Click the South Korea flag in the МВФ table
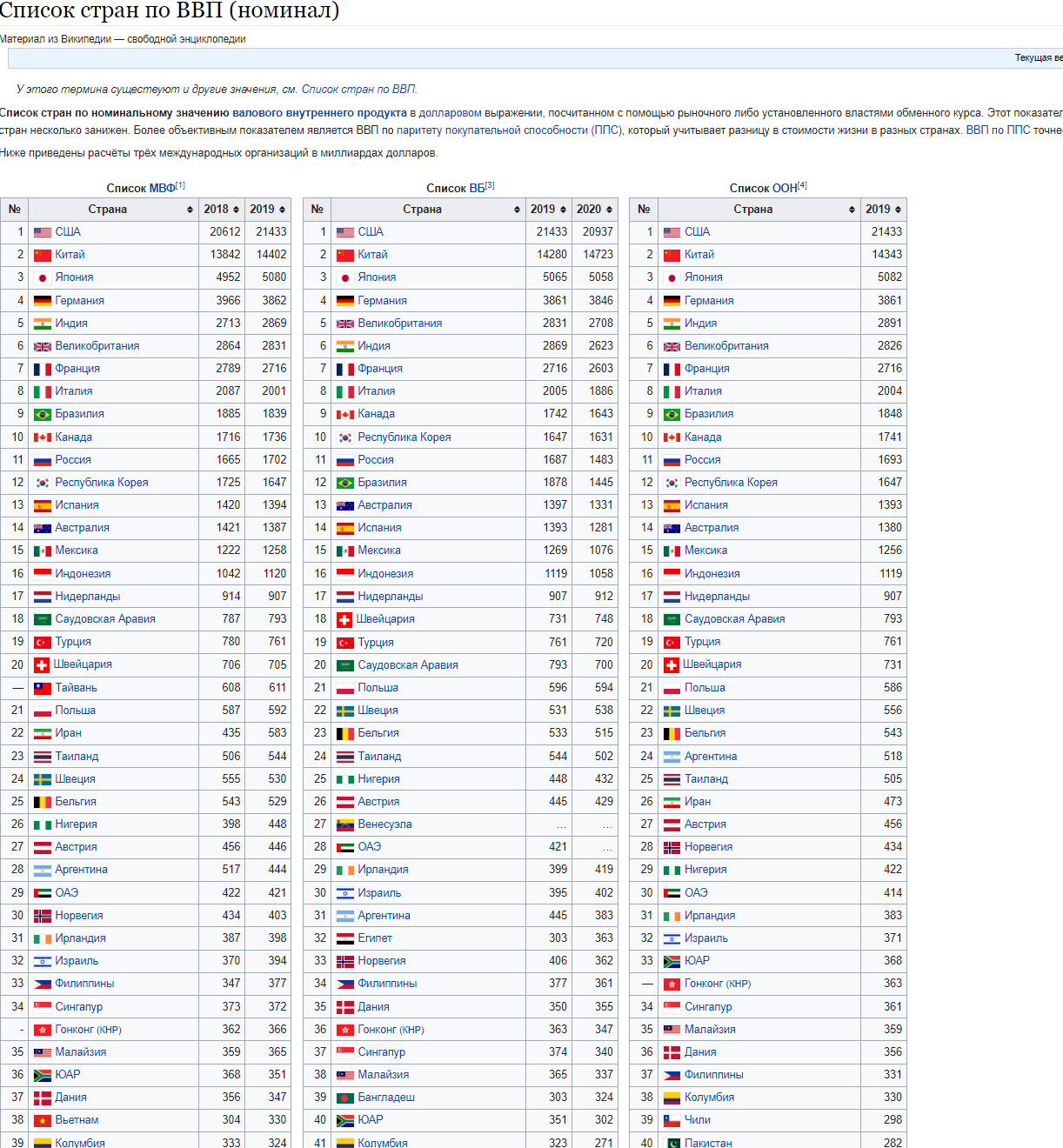1063x1148 pixels. [43, 483]
